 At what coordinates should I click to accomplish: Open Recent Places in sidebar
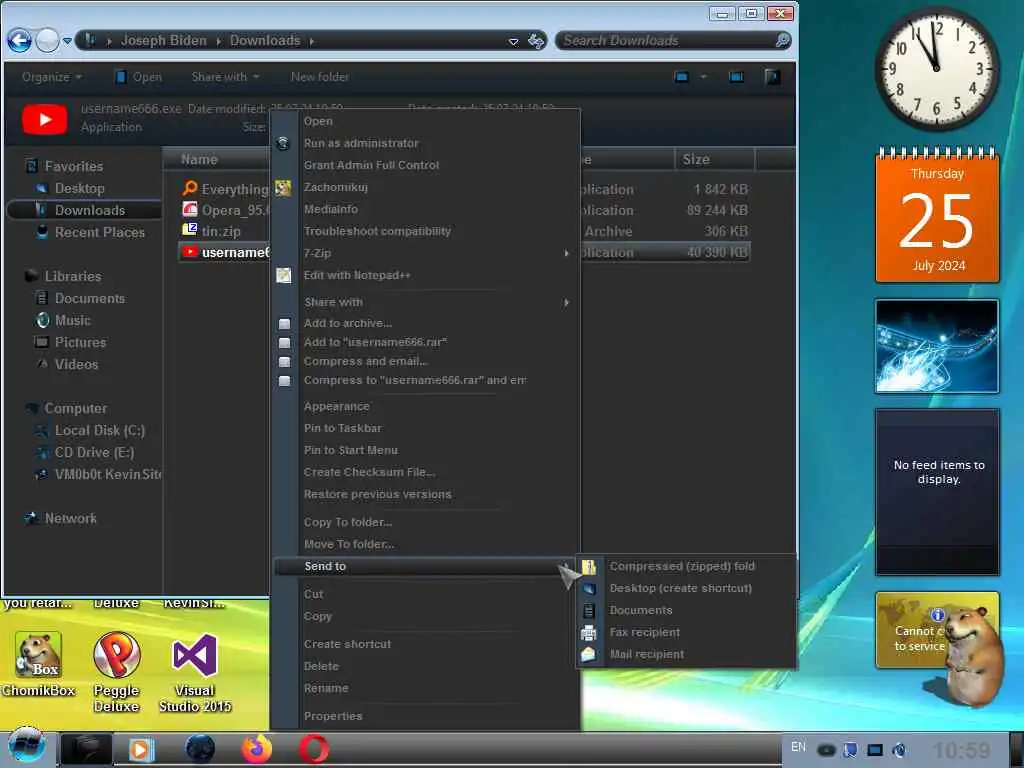[x=99, y=232]
